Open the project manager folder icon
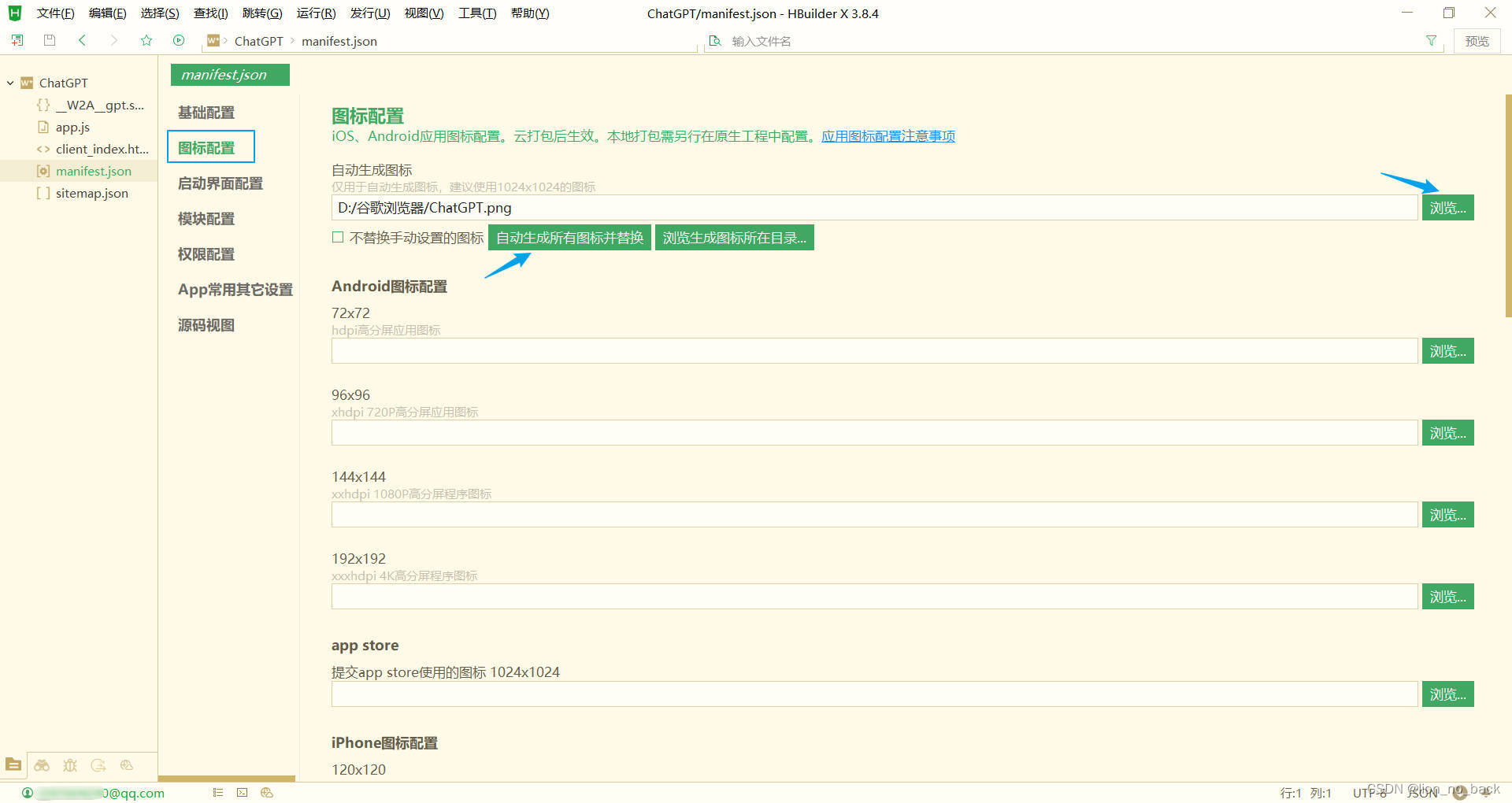 click(13, 764)
